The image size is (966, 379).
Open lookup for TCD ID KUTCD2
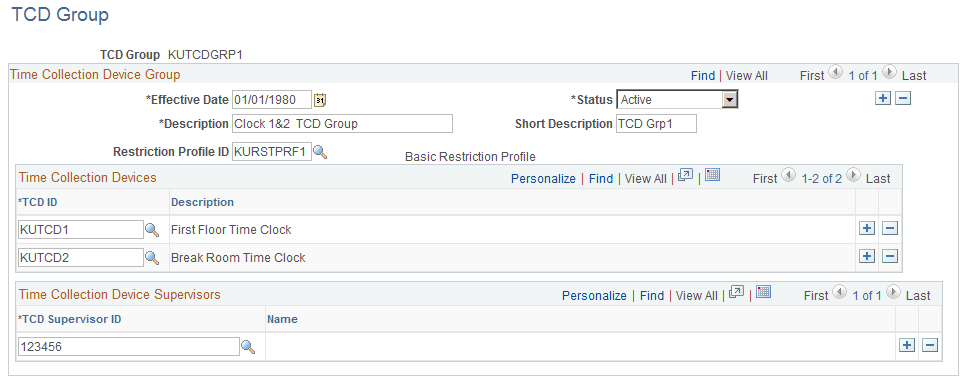(152, 258)
